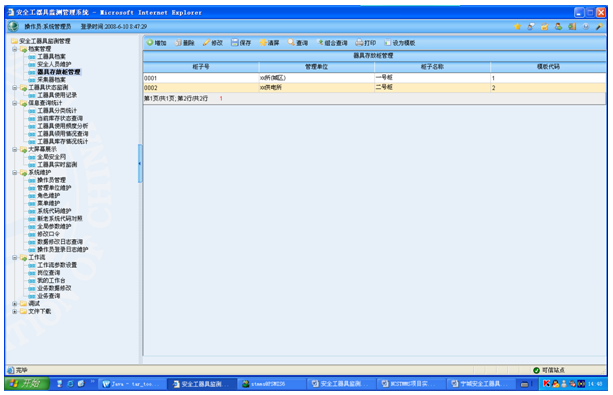
Task: Open 工器具档案 in the tree
Action: coord(51,57)
